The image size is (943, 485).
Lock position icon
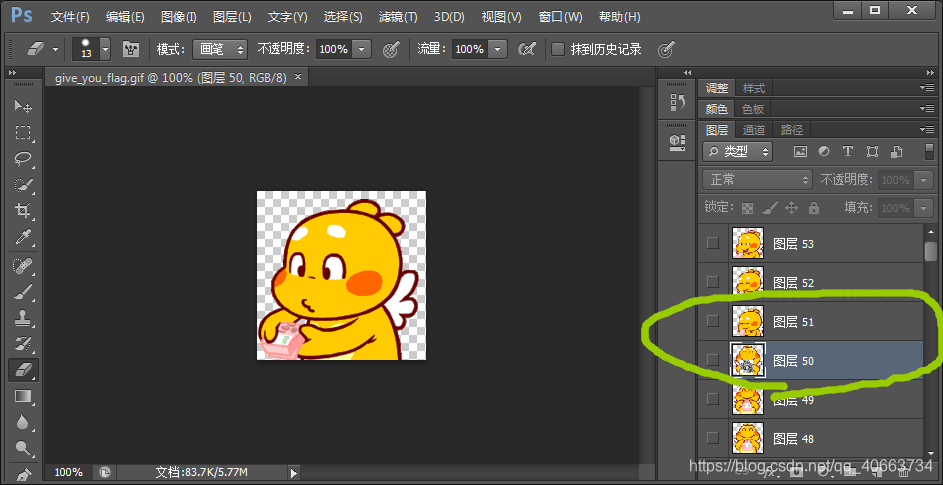[791, 208]
